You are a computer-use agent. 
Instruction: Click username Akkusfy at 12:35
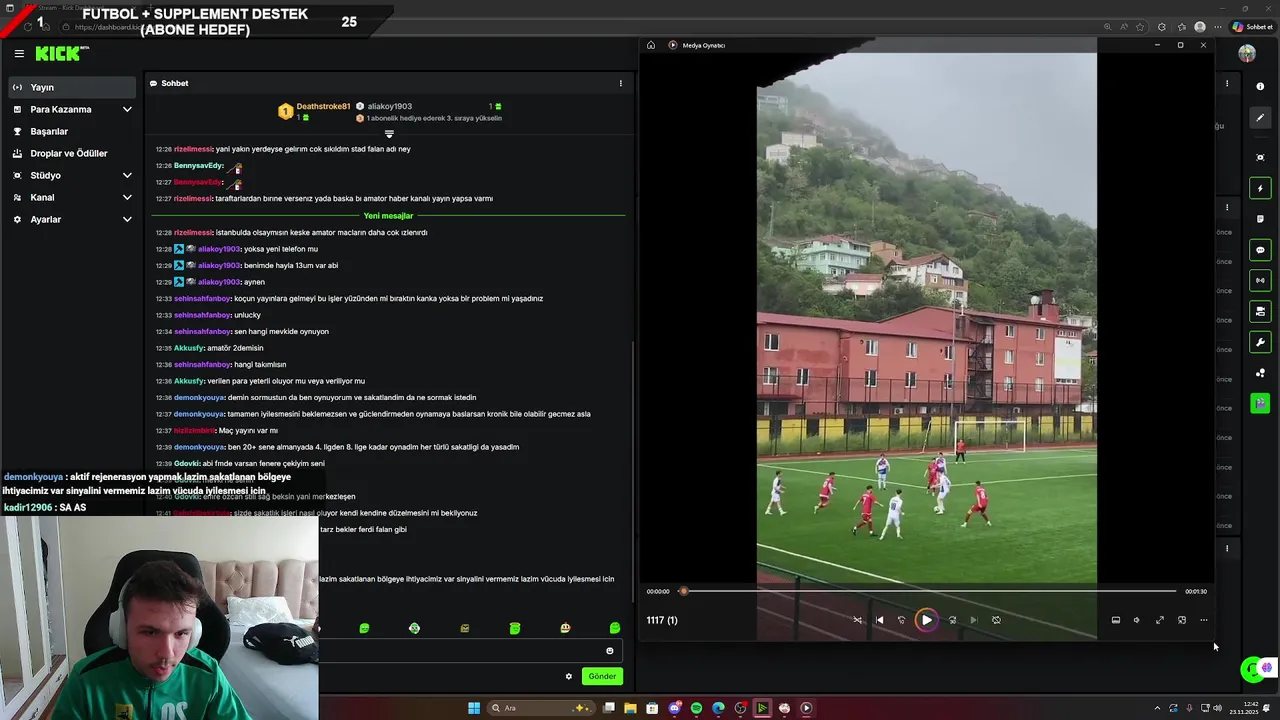pyautogui.click(x=188, y=348)
